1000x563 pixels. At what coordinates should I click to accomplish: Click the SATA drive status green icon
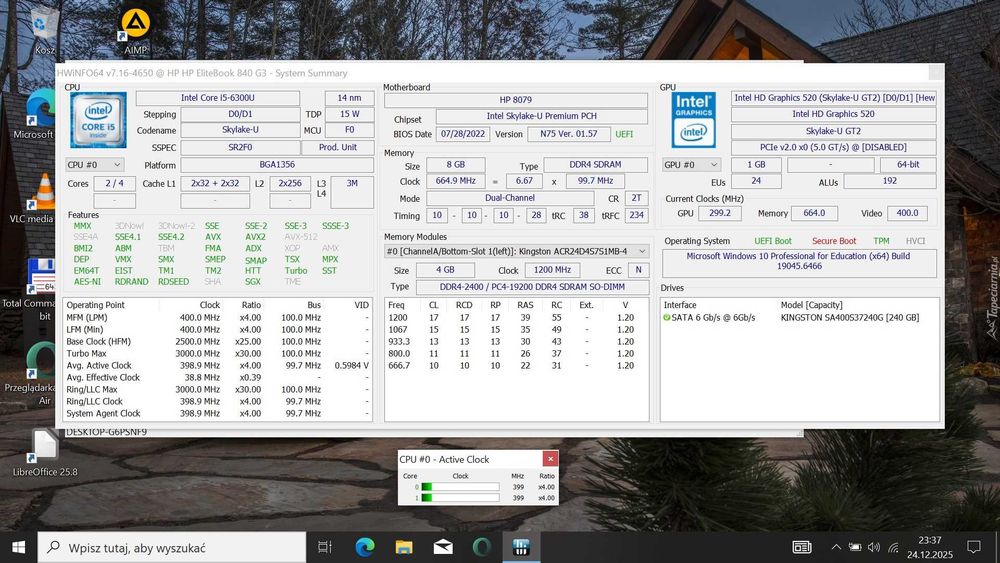pos(666,318)
